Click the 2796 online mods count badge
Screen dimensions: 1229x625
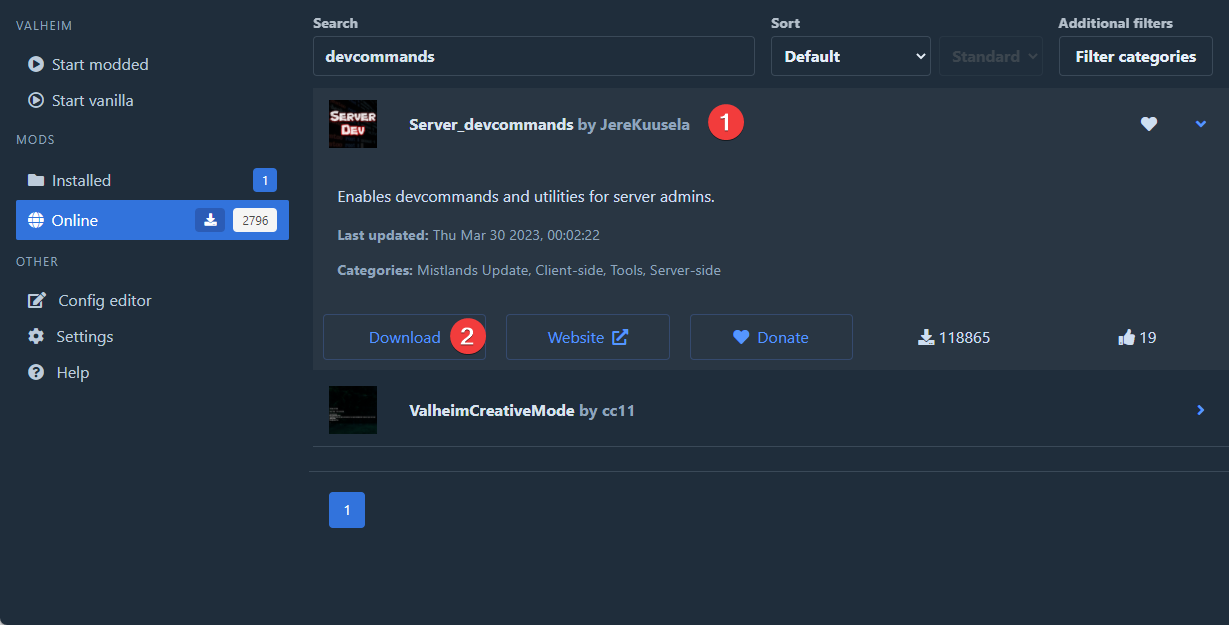255,220
